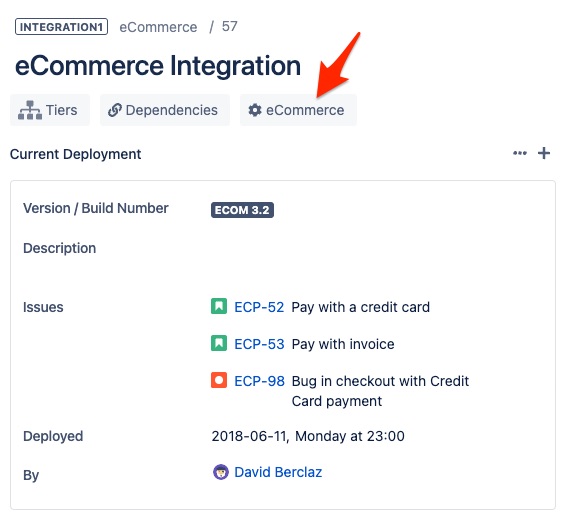573x528 pixels.
Task: Click the ECOM 3.2 version badge
Action: coord(242,210)
